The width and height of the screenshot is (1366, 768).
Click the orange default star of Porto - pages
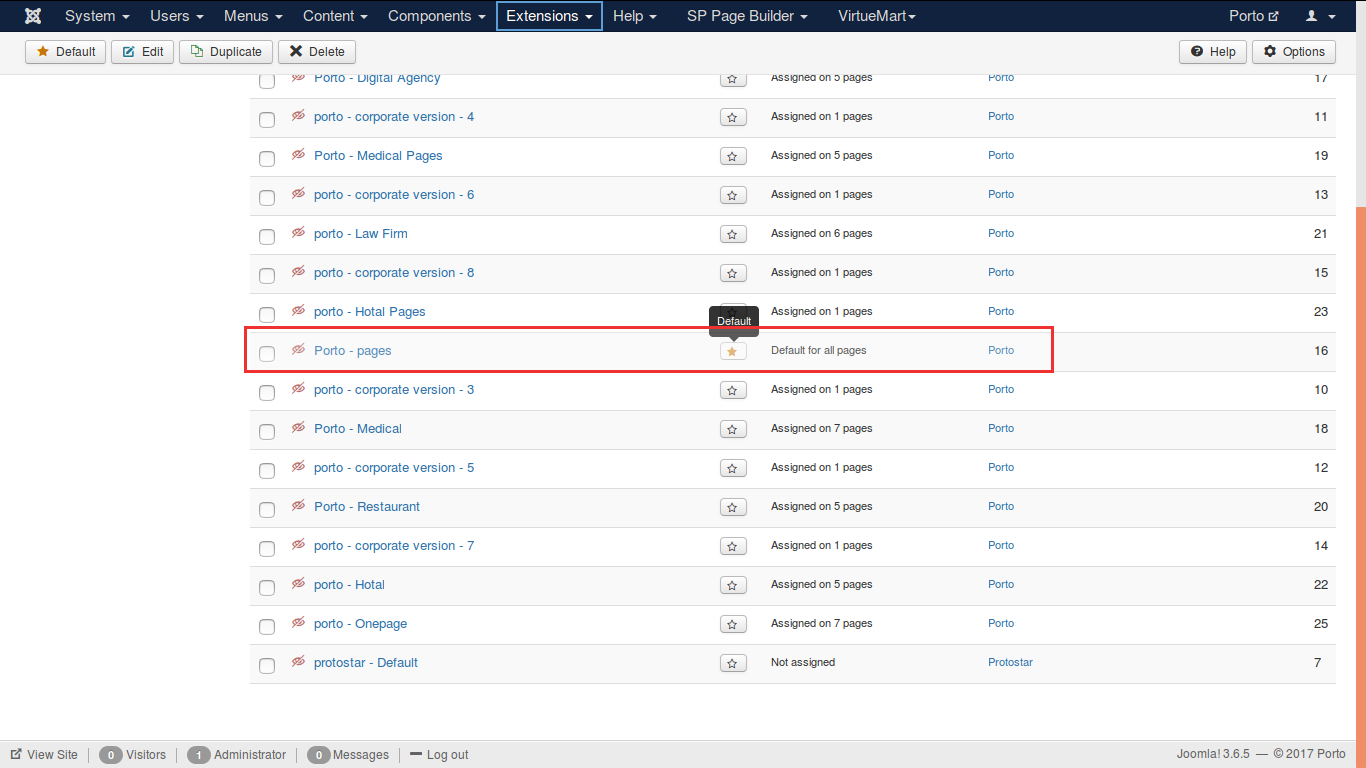point(733,352)
